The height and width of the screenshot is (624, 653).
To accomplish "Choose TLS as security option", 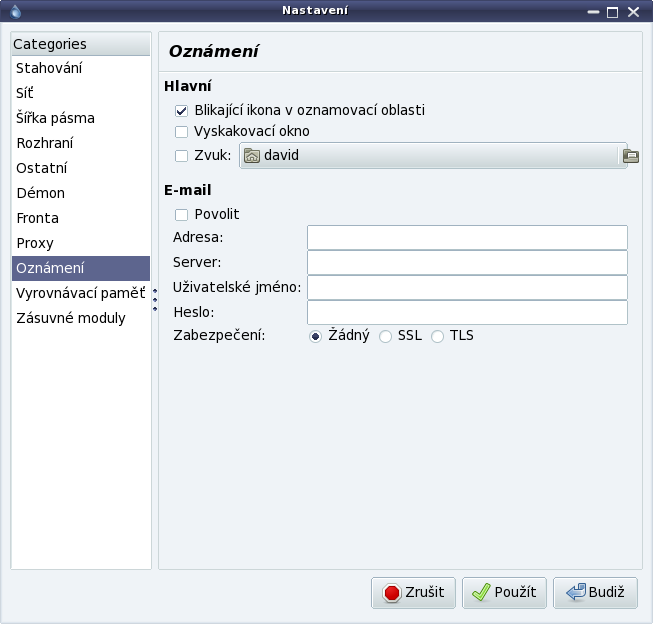I will (437, 336).
